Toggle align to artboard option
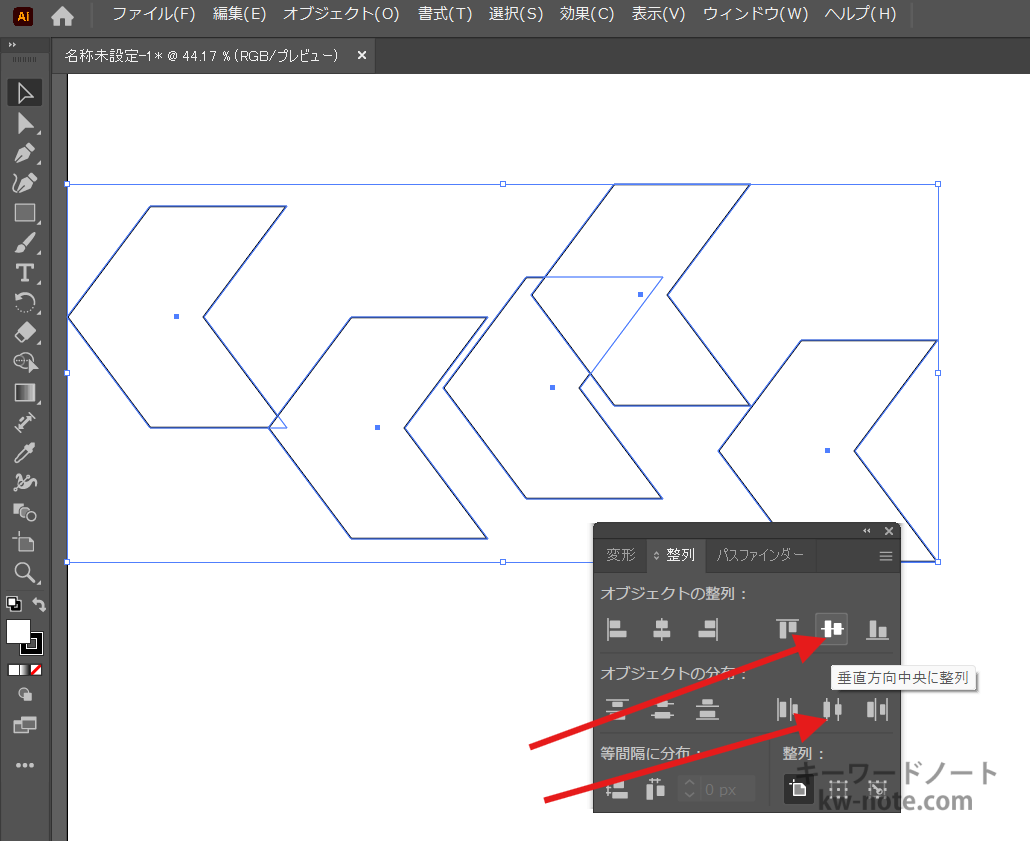 (798, 788)
